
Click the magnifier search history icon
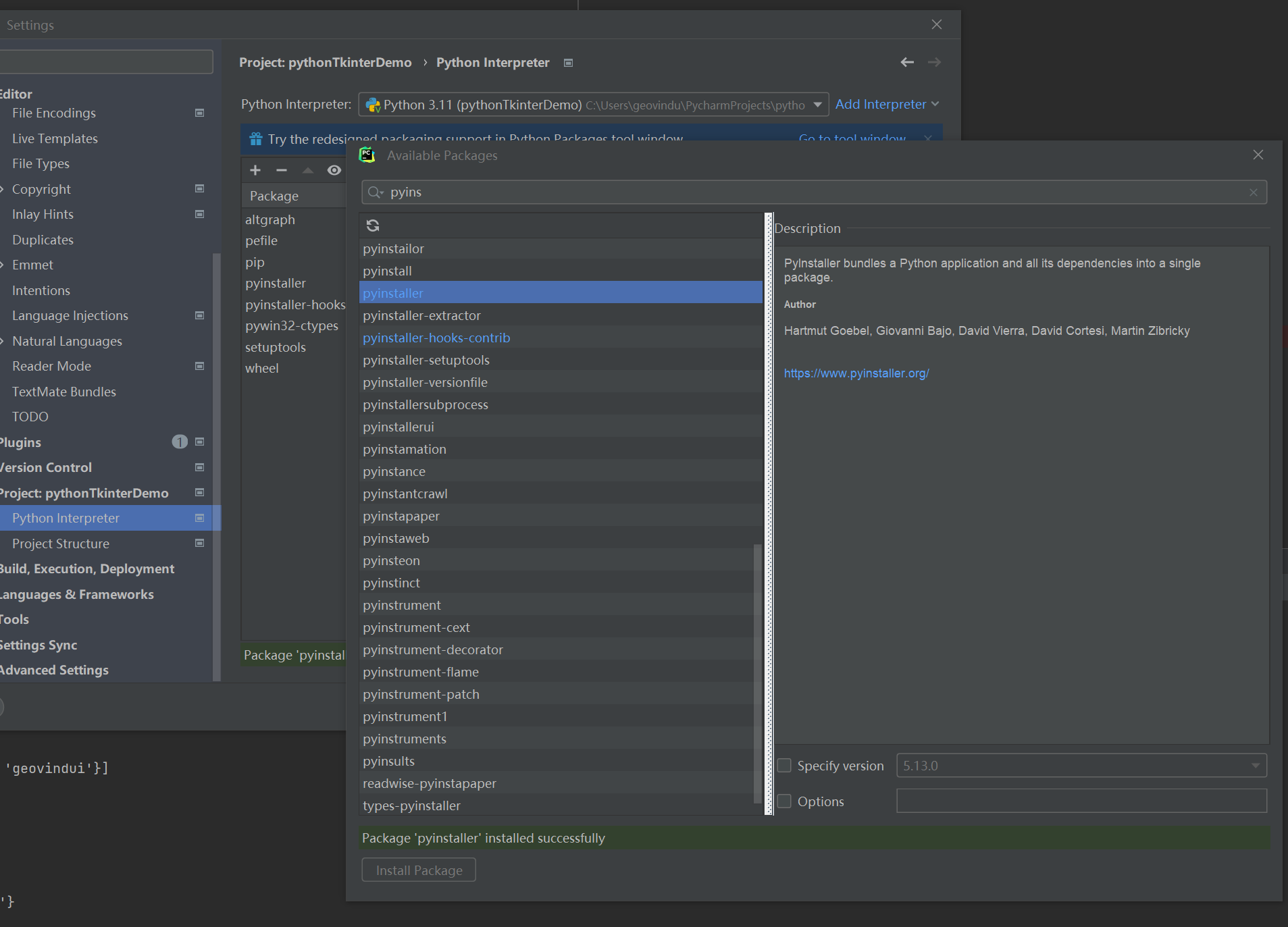375,192
